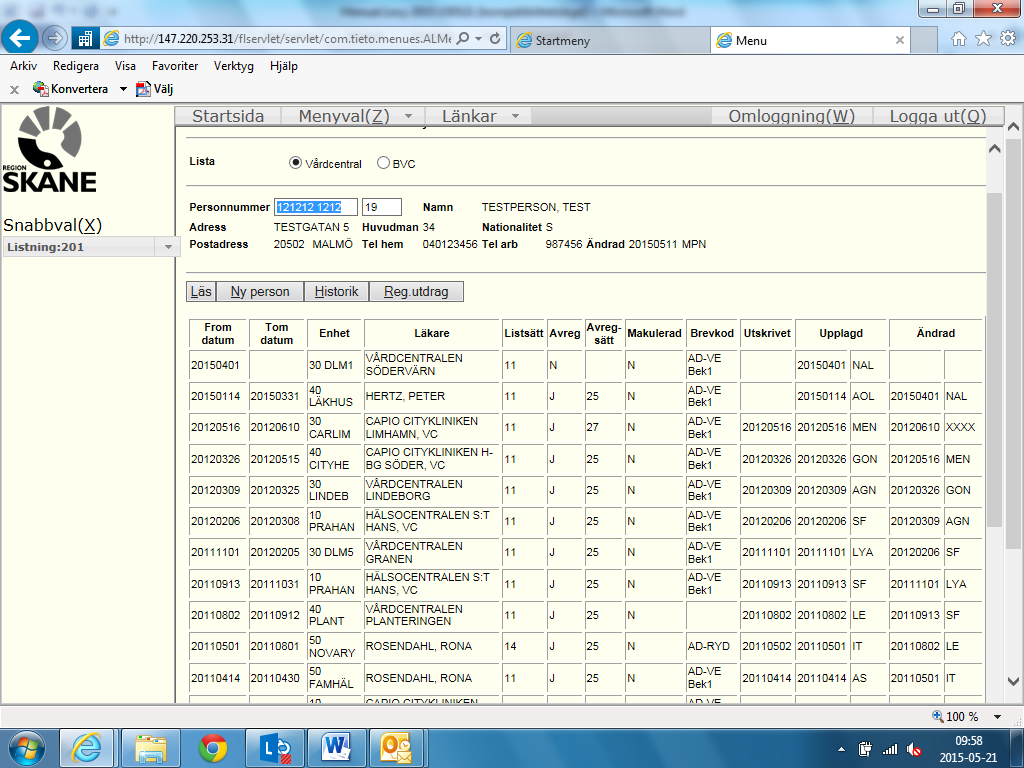Open the Windows Start button
This screenshot has height=768, width=1024.
(27, 748)
